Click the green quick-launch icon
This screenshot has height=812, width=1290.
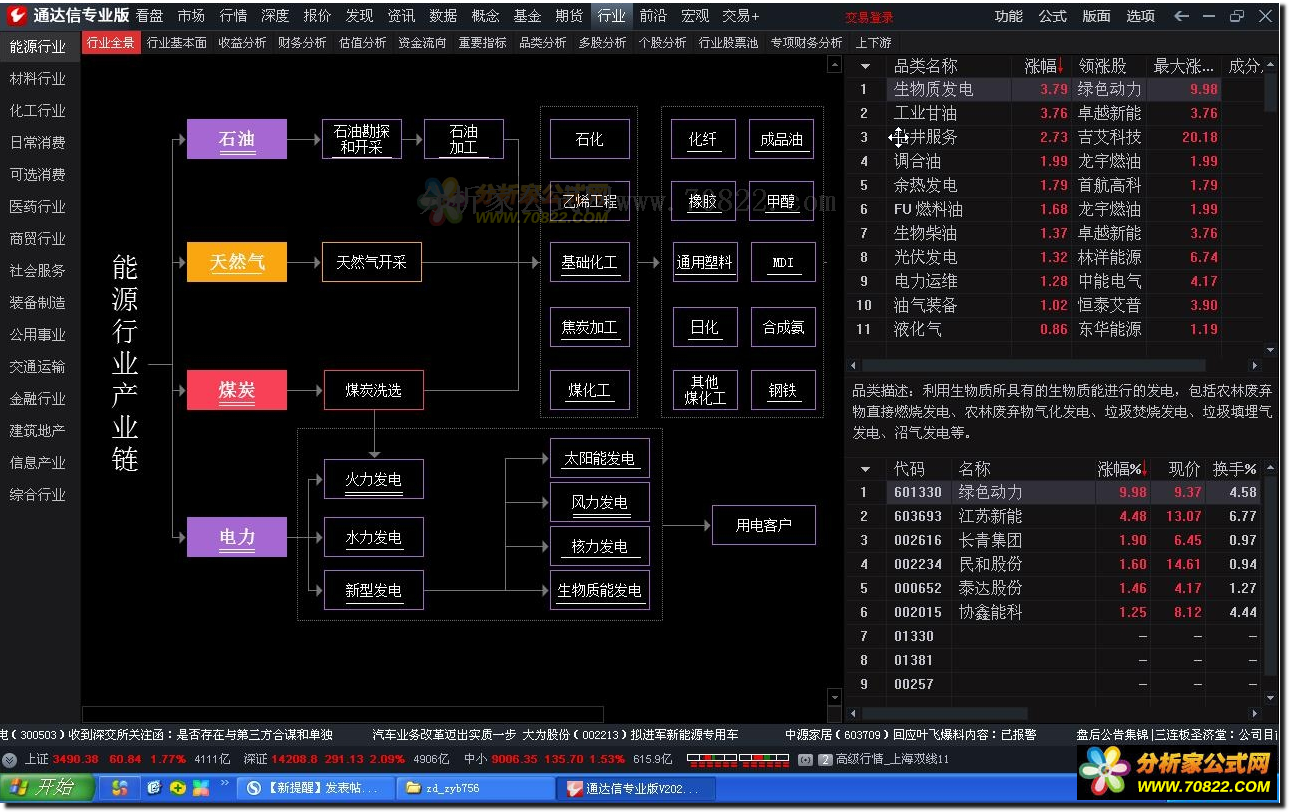tap(178, 788)
